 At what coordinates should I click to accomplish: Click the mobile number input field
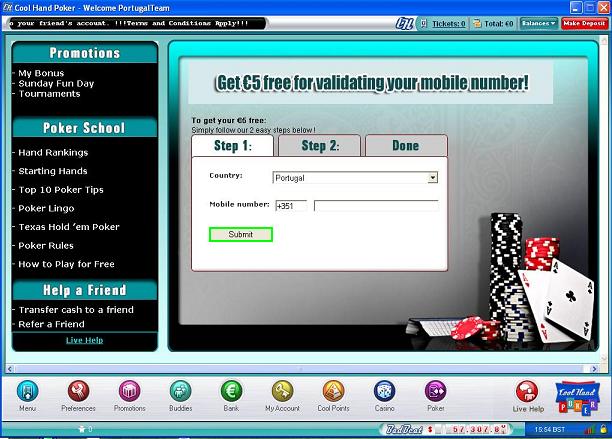(x=376, y=206)
